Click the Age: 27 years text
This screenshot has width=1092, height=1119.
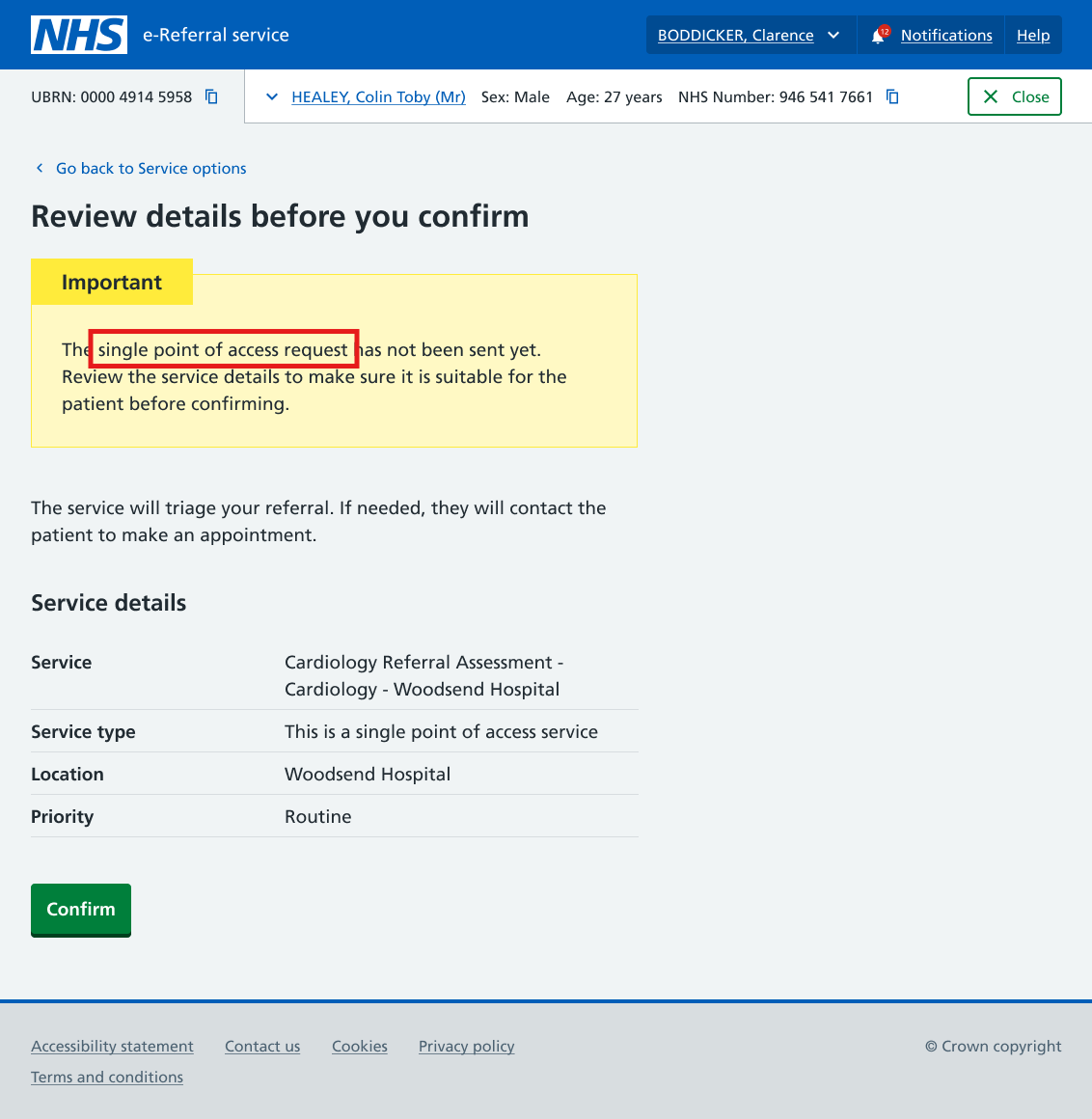(x=614, y=96)
